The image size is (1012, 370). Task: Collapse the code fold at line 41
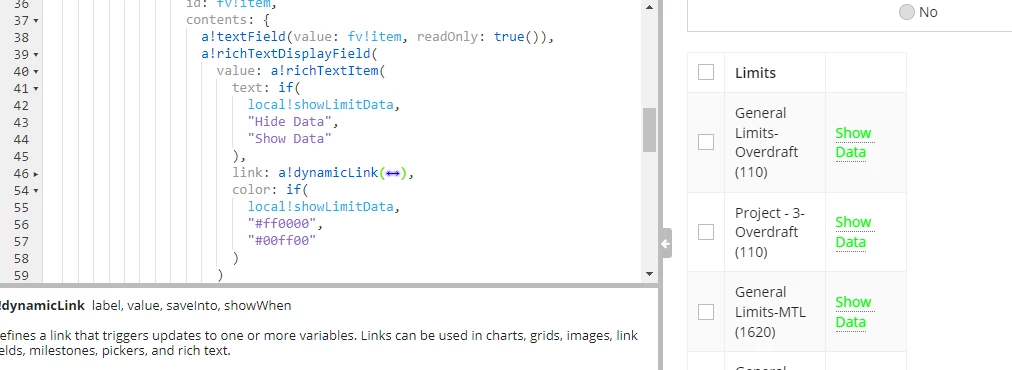[35, 88]
